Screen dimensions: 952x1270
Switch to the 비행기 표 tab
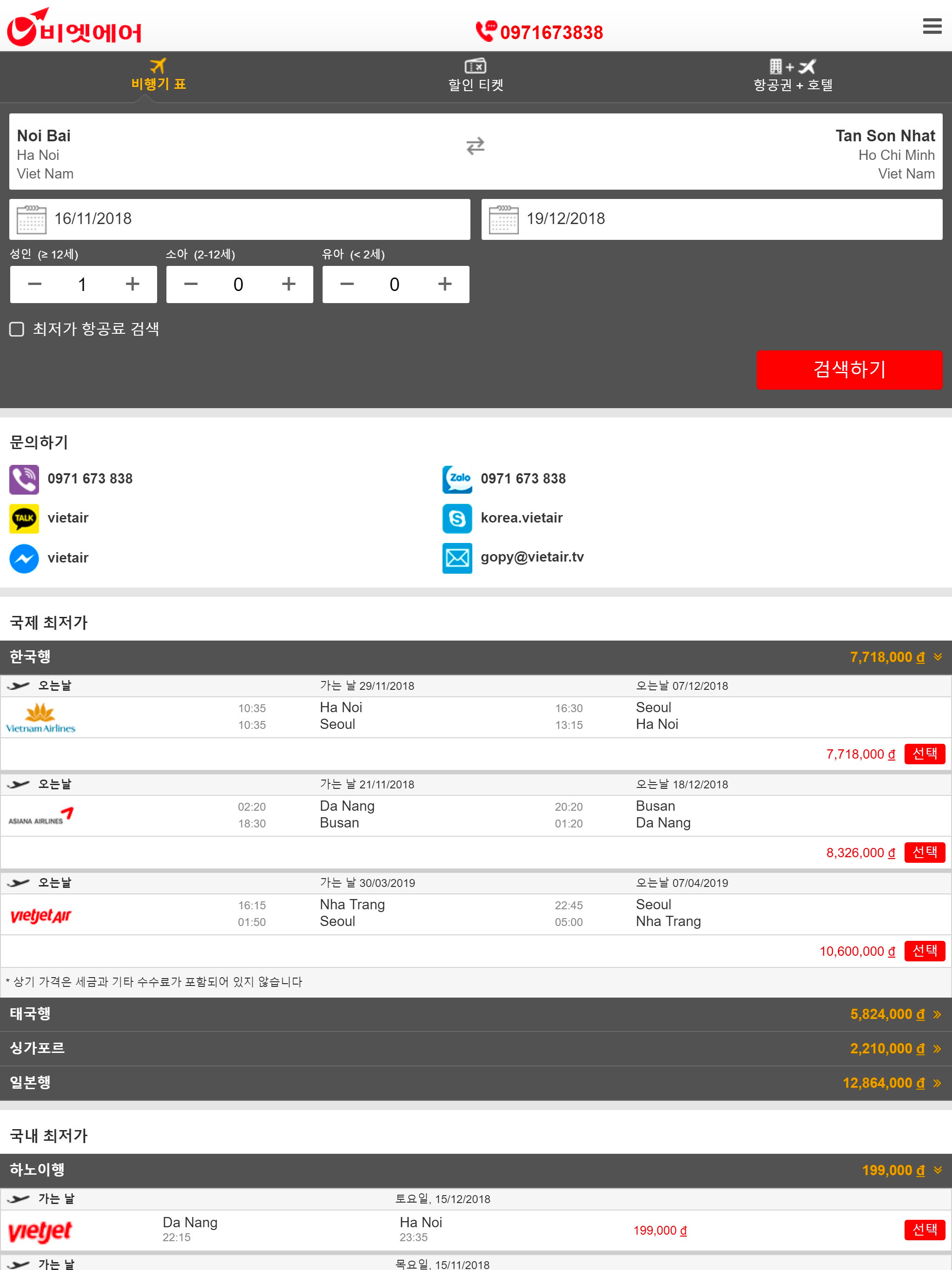tap(159, 75)
